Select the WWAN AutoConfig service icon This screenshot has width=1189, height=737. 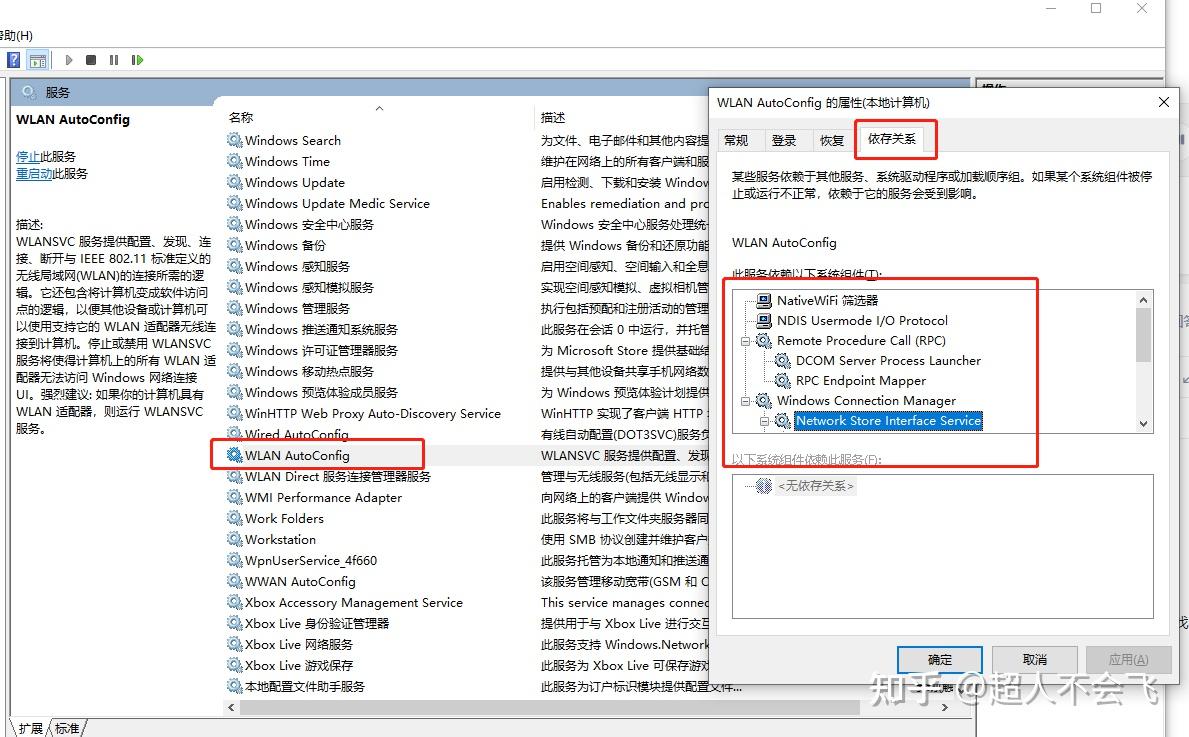coord(234,581)
